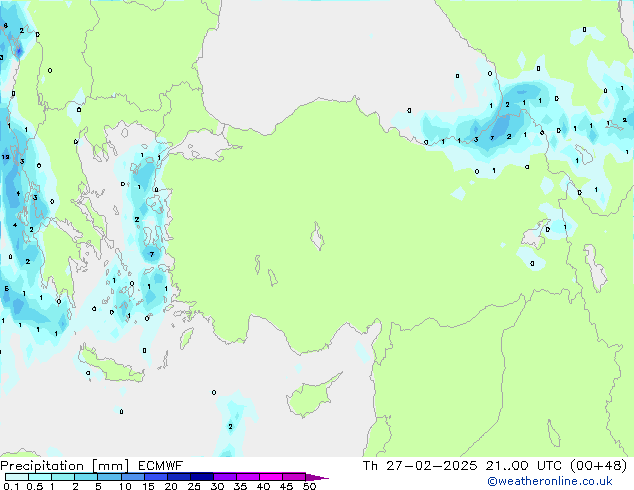This screenshot has width=634, height=490.
Task: Click the over-50 mm legend arrow tip
Action: click(x=317, y=477)
